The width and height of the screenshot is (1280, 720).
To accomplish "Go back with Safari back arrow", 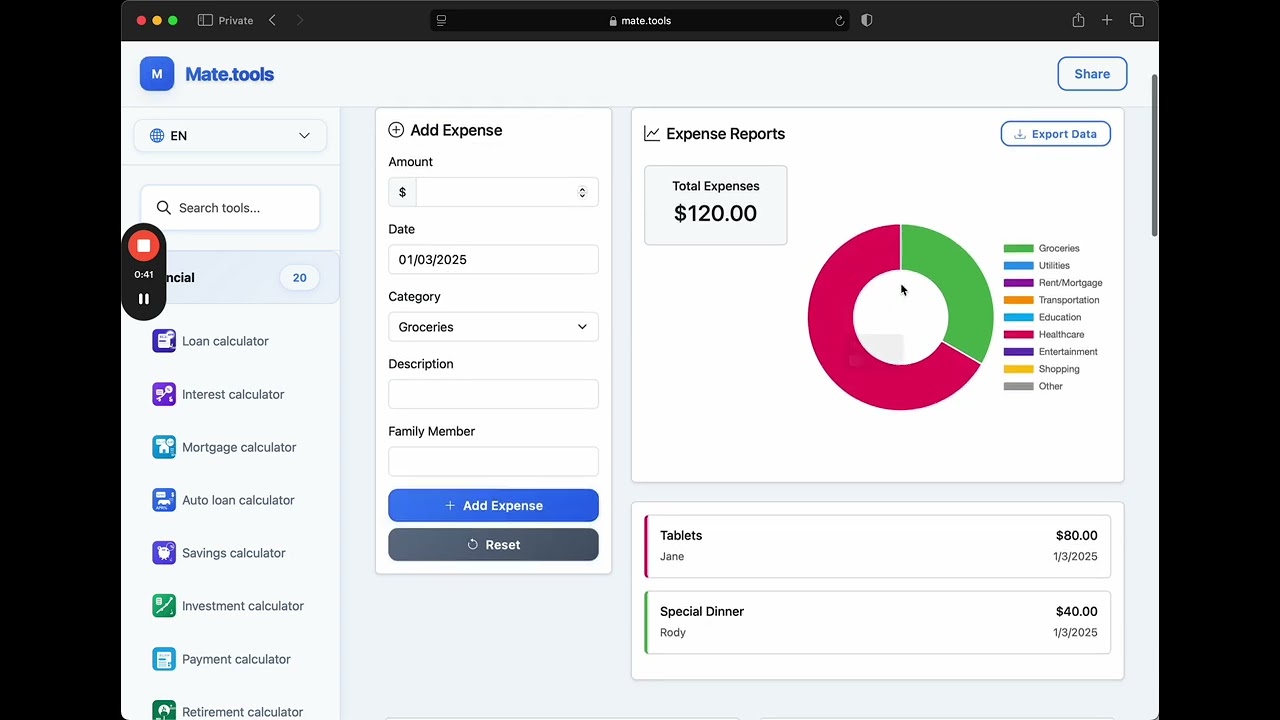I will (272, 20).
